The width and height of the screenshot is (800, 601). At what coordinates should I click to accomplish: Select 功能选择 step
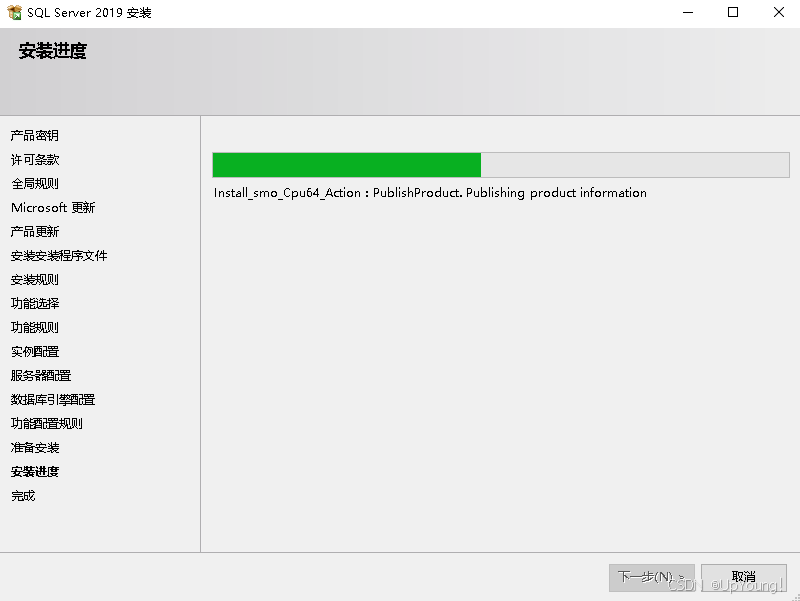[35, 304]
